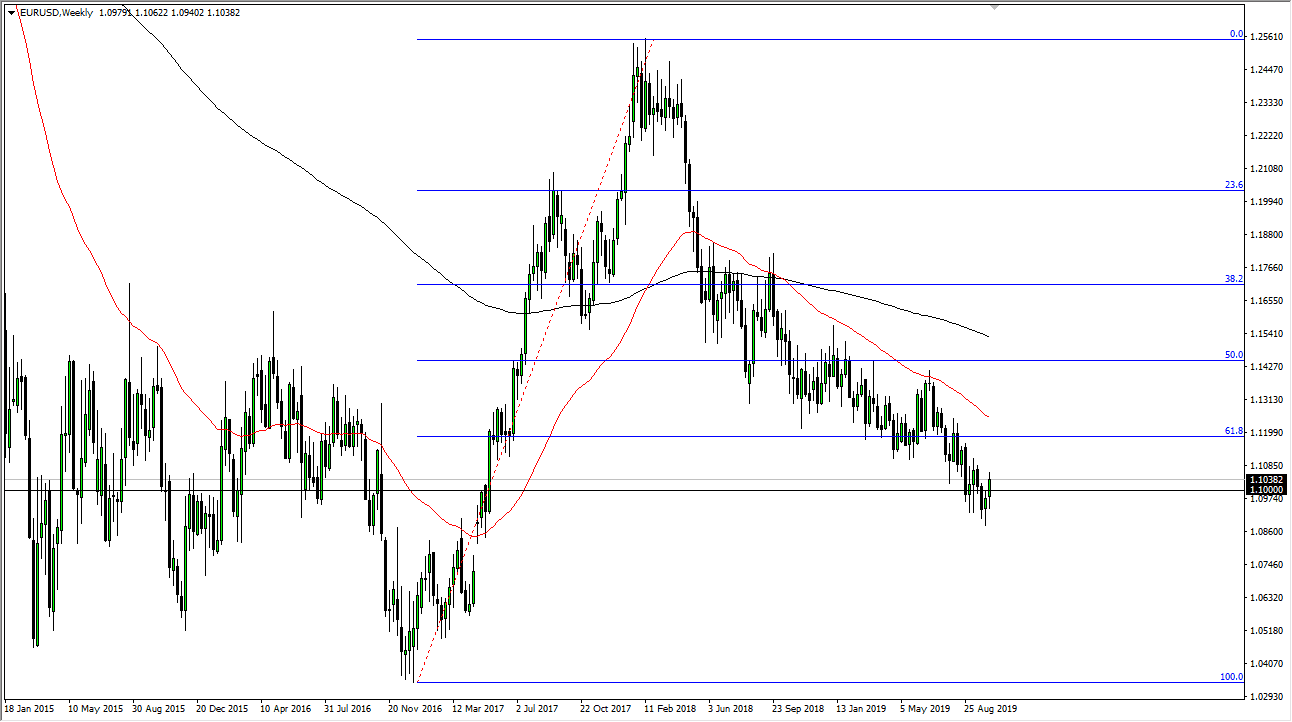The image size is (1292, 722).
Task: Click the 1.17660 price axis label
Action: (1267, 268)
